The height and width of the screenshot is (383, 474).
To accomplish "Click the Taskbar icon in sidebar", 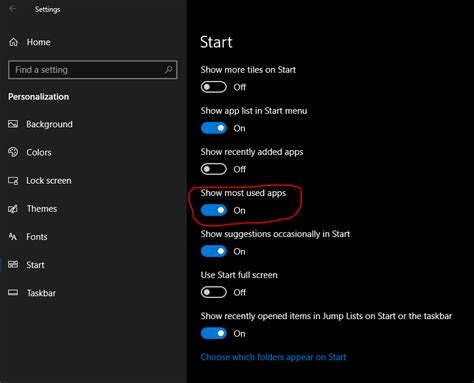I will click(x=13, y=293).
